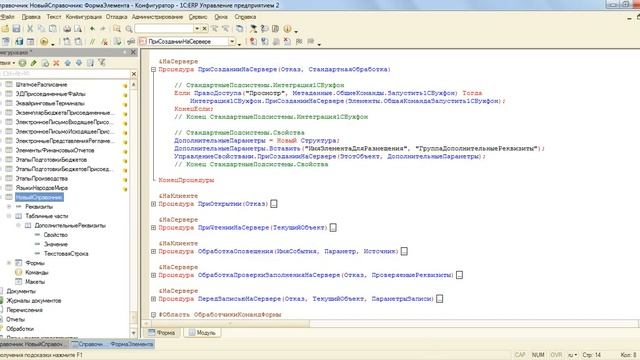Select the Журналы документов branch
The width and height of the screenshot is (640, 360).
(x=33, y=300)
